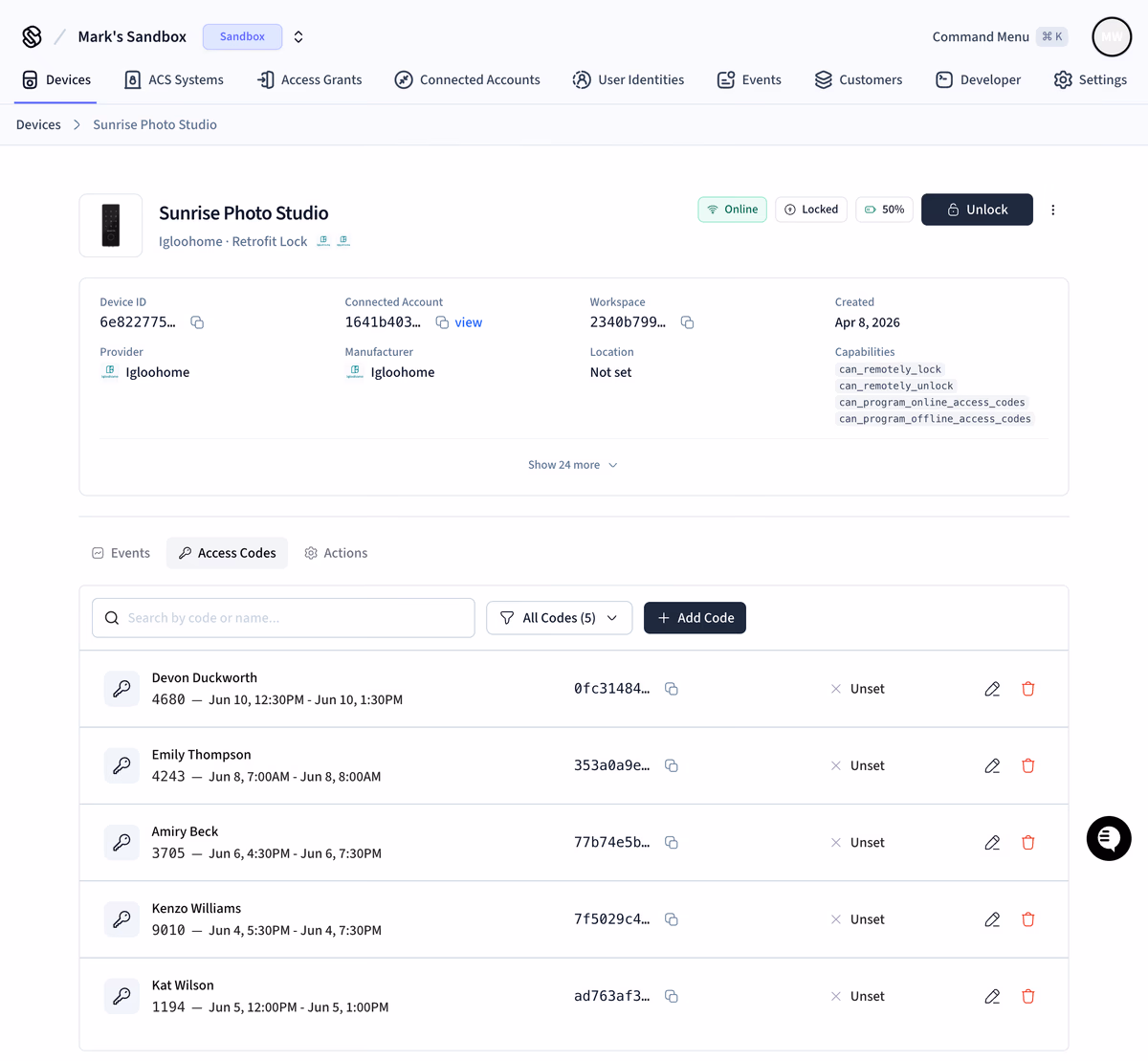Viewport: 1148px width, 1061px height.
Task: Delete Kenzo Williams' access code
Action: 1028,919
